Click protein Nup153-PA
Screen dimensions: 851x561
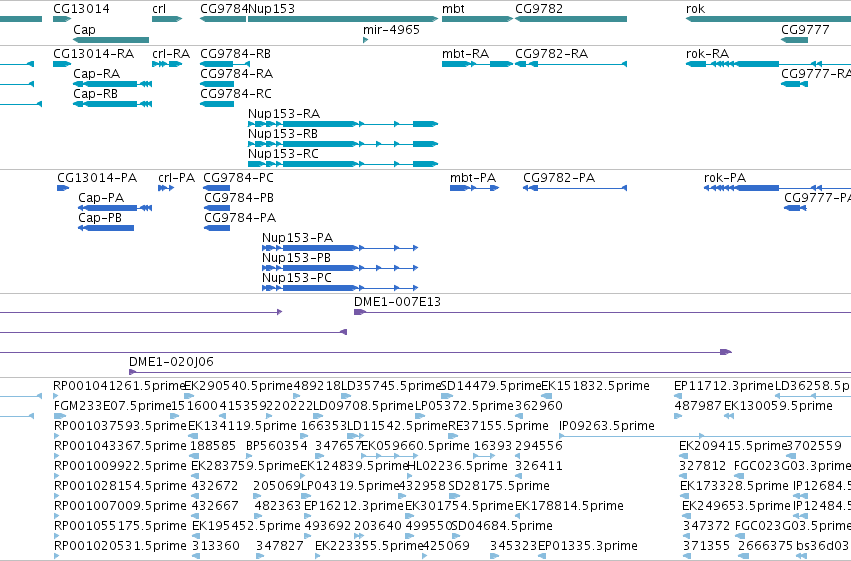click(297, 238)
